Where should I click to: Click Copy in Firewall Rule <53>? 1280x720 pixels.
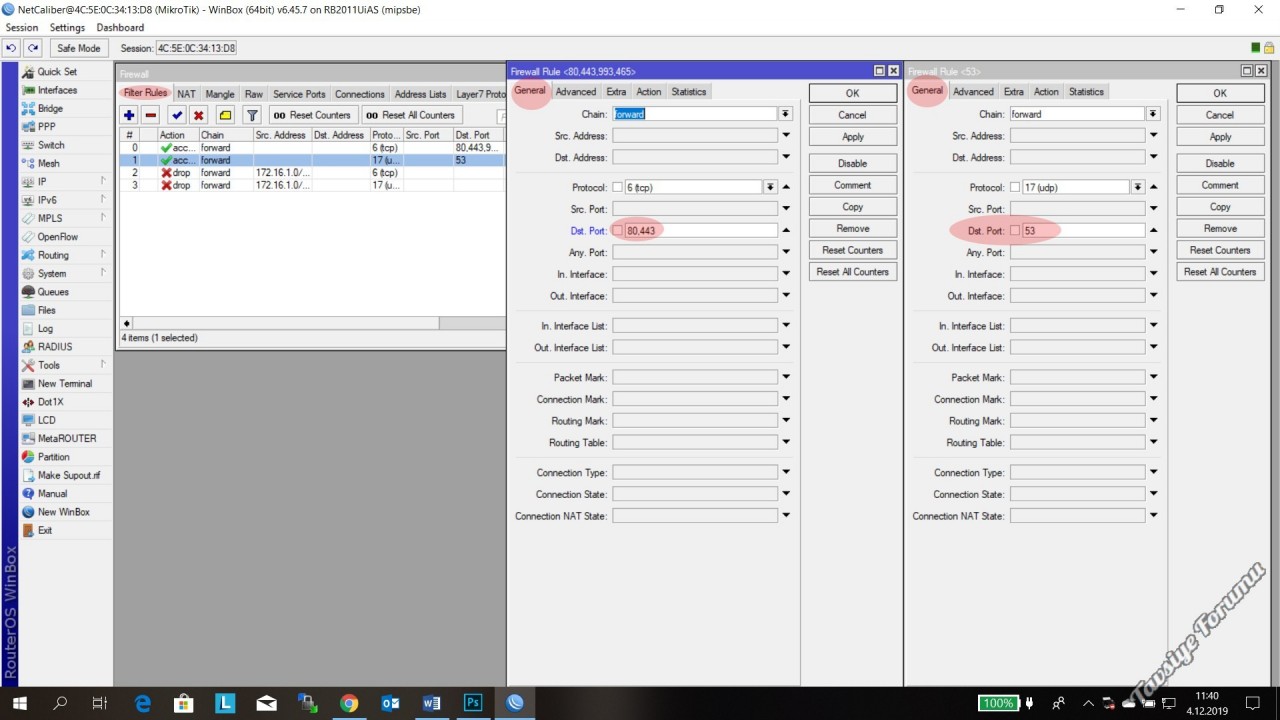click(x=1220, y=207)
